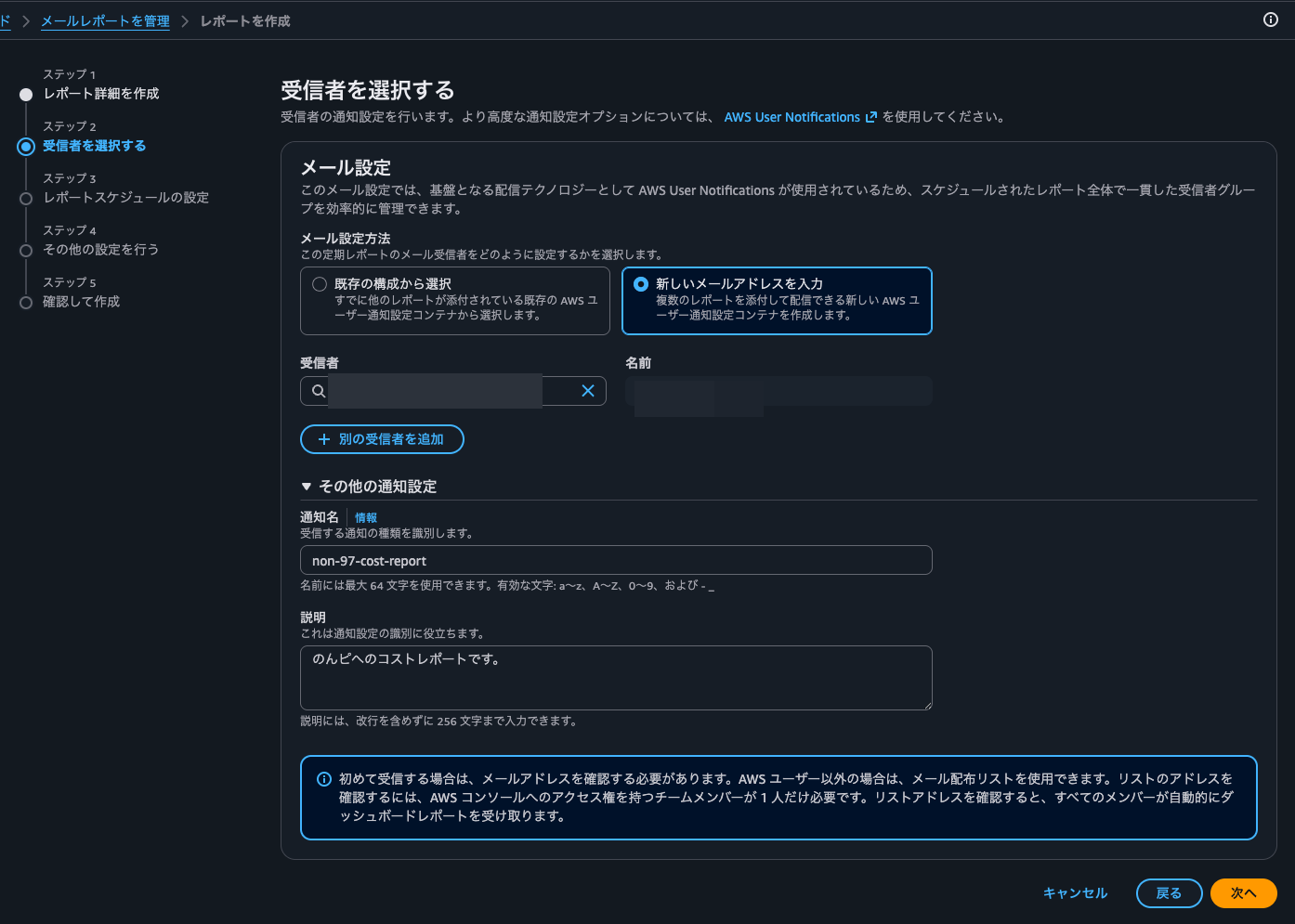Open the AWS User Notifications link
The width and height of the screenshot is (1295, 924).
click(794, 116)
